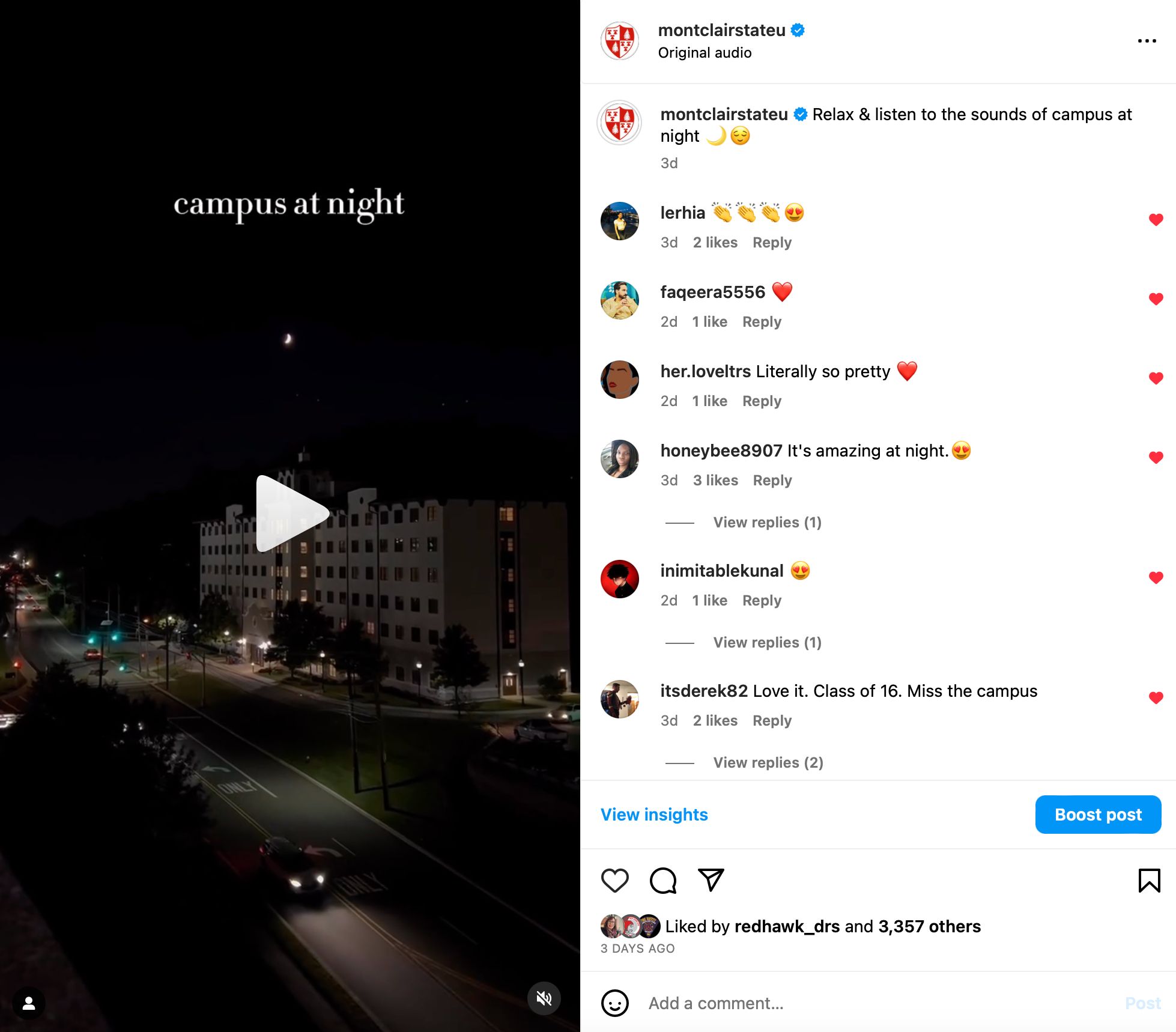
Task: Open the three-dot more options menu
Action: coord(1147,41)
